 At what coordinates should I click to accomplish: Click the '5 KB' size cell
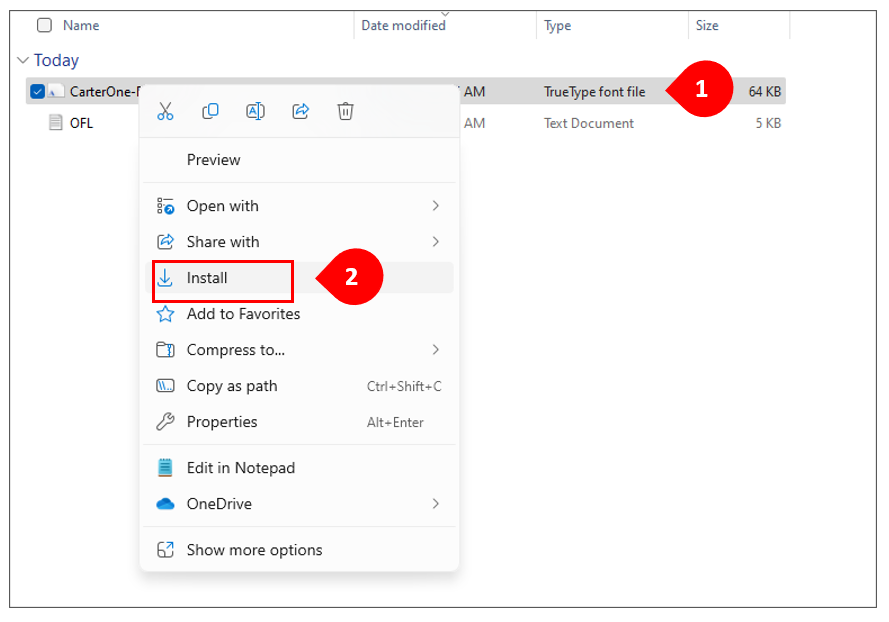(768, 123)
